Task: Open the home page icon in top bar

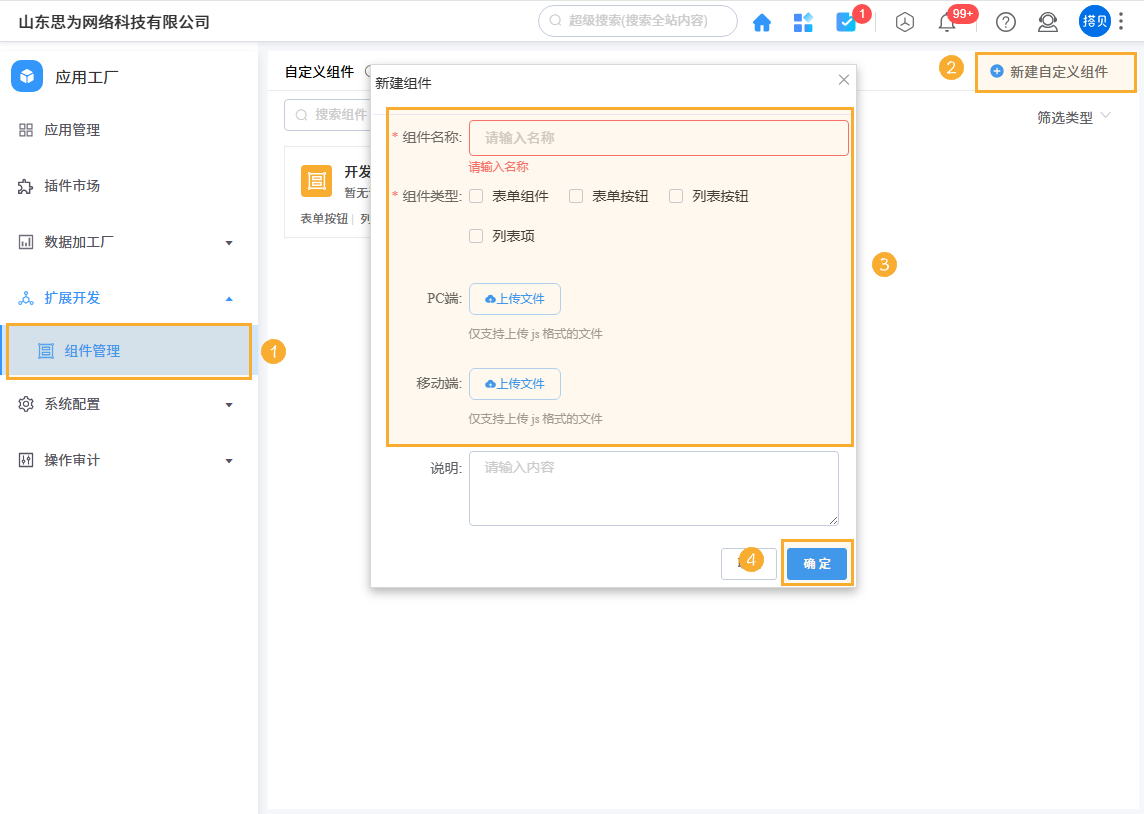Action: [762, 21]
